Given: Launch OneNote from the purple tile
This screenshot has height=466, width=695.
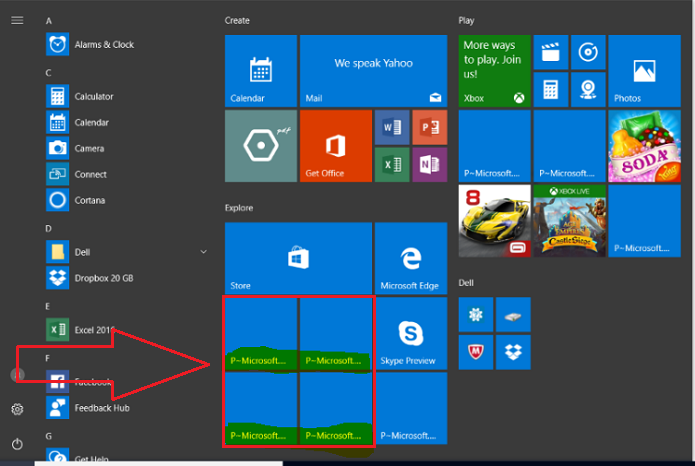Looking at the screenshot, I should coord(429,165).
